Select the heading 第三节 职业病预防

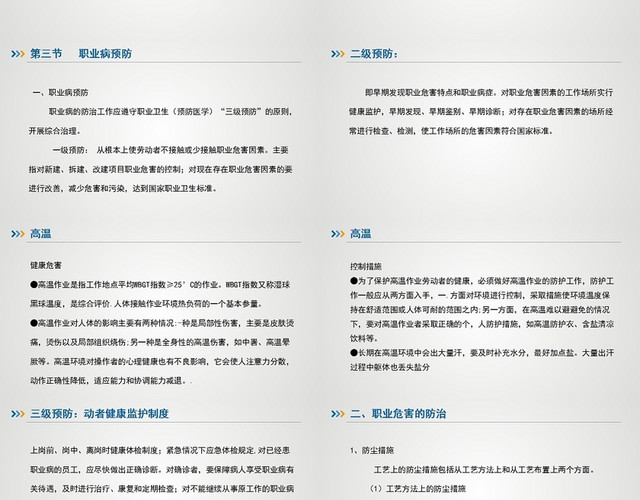click(81, 54)
